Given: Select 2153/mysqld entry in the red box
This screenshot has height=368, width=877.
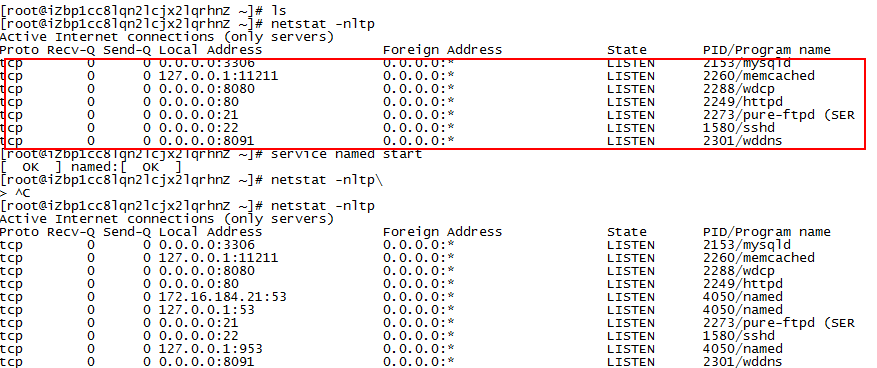Looking at the screenshot, I should 747,63.
